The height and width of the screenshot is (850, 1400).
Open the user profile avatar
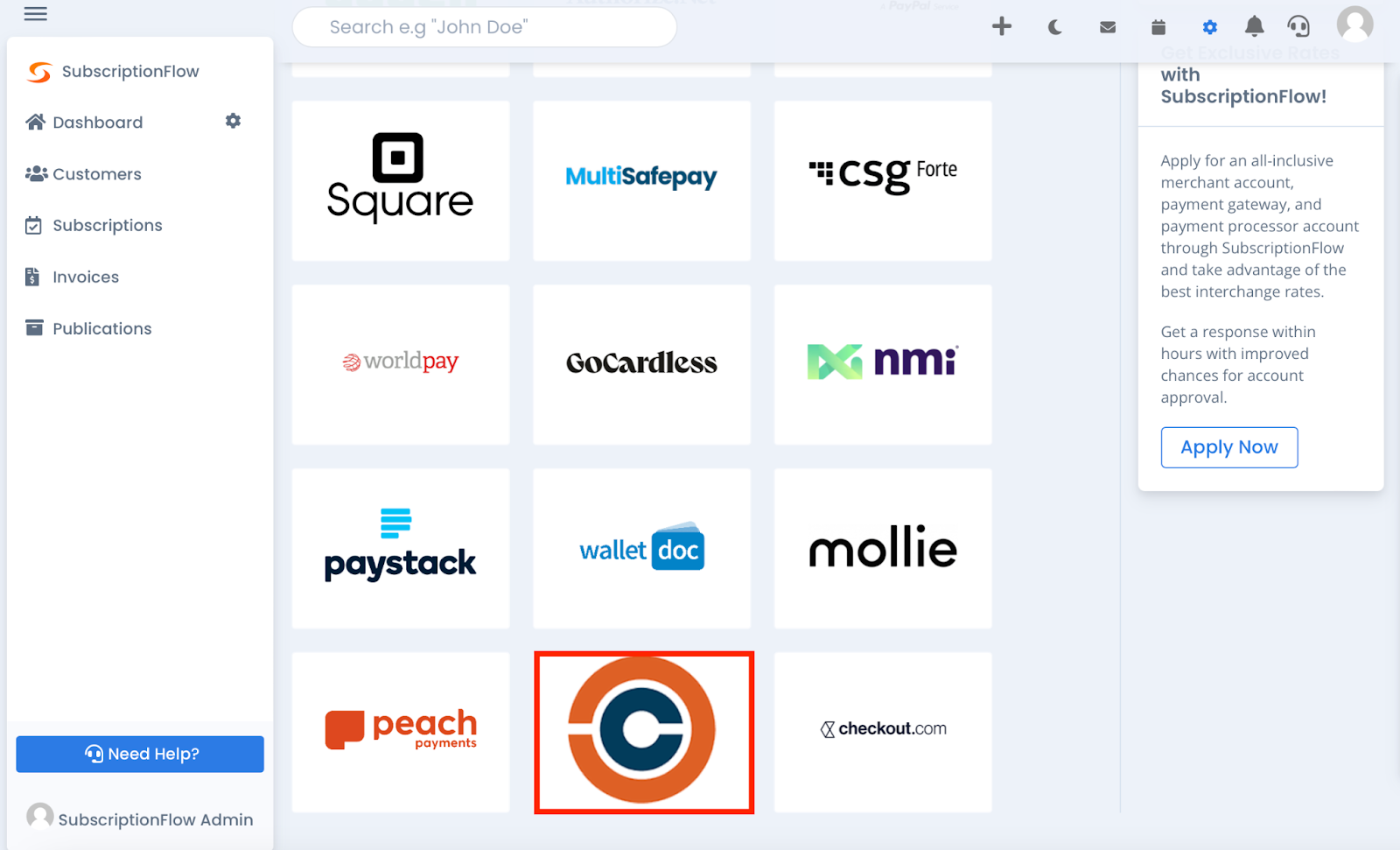click(x=1354, y=24)
